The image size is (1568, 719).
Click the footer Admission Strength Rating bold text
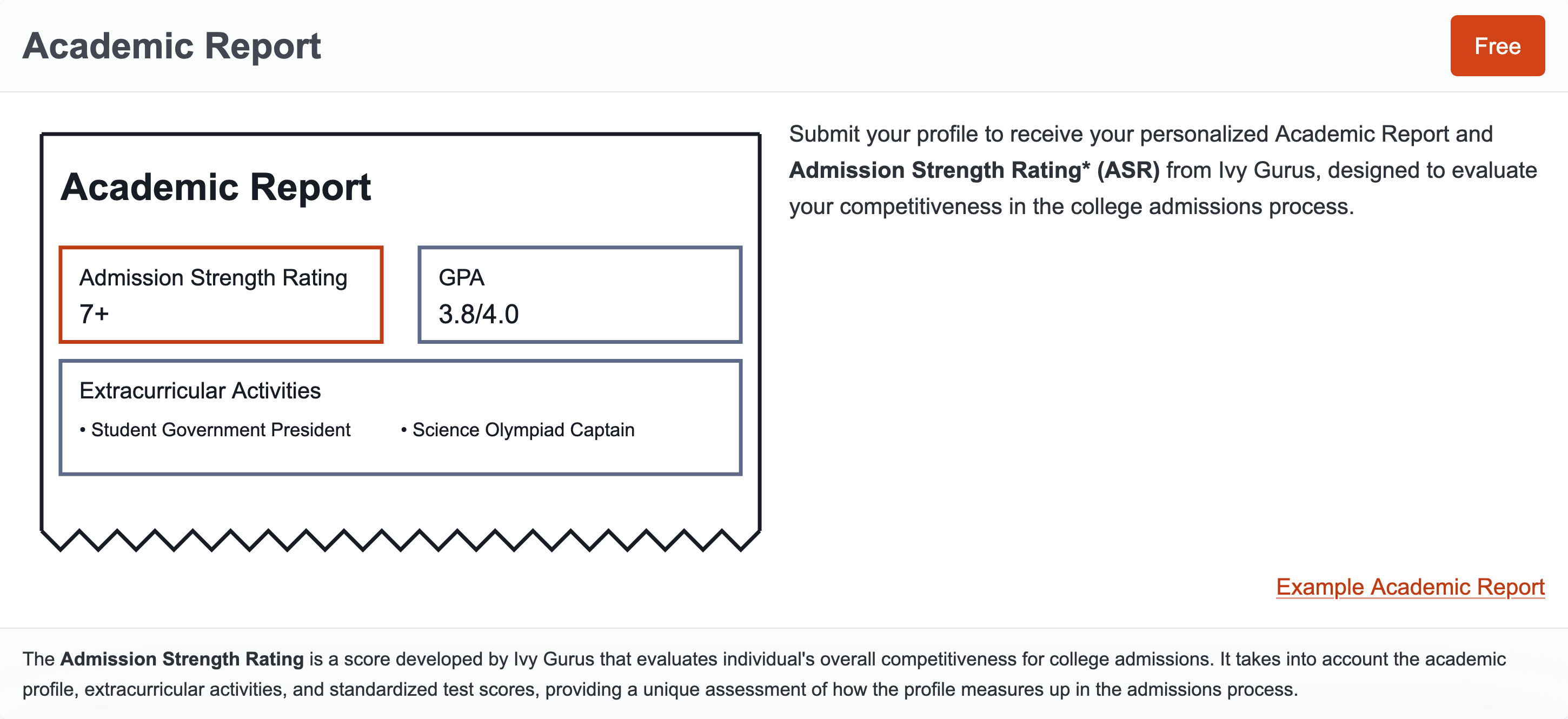[181, 659]
